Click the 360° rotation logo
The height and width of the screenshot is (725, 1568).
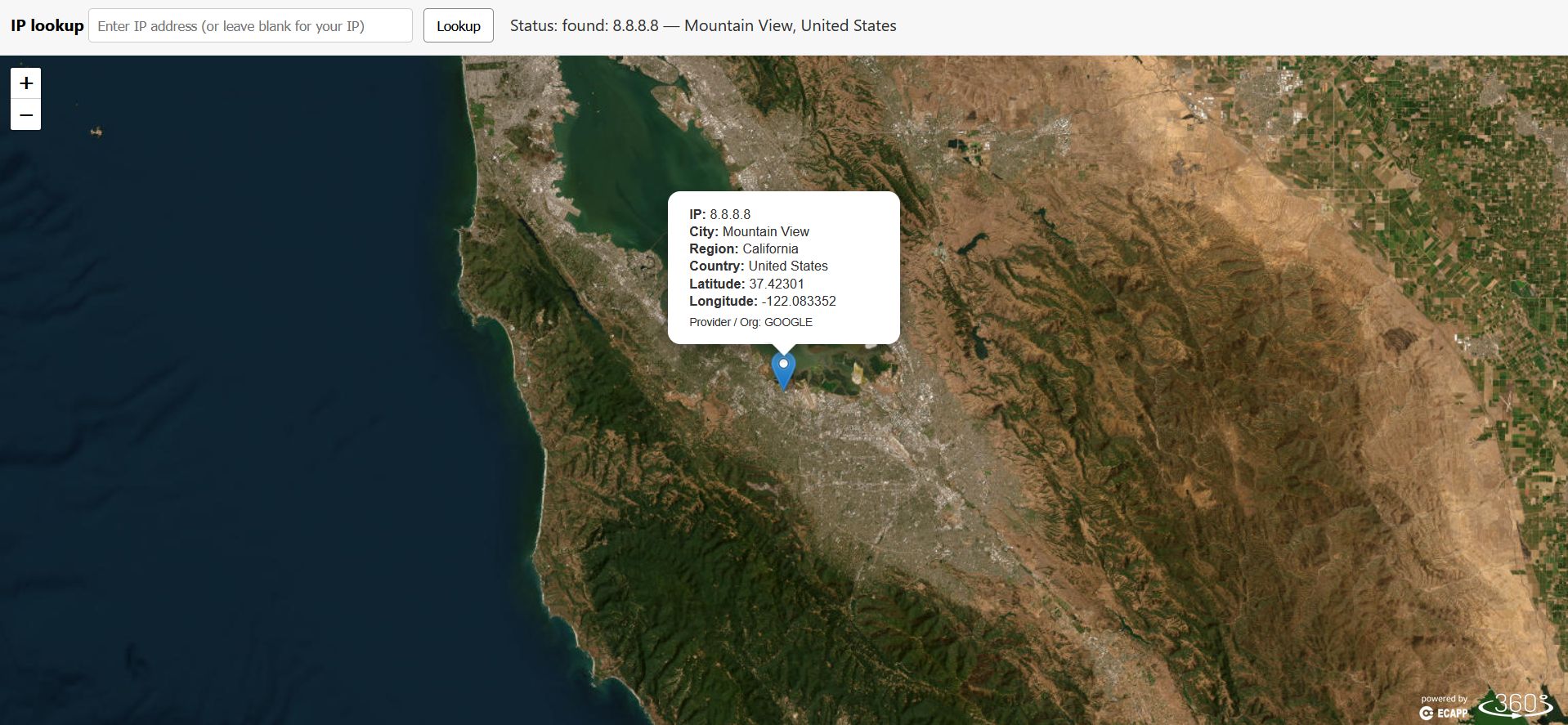[1518, 705]
